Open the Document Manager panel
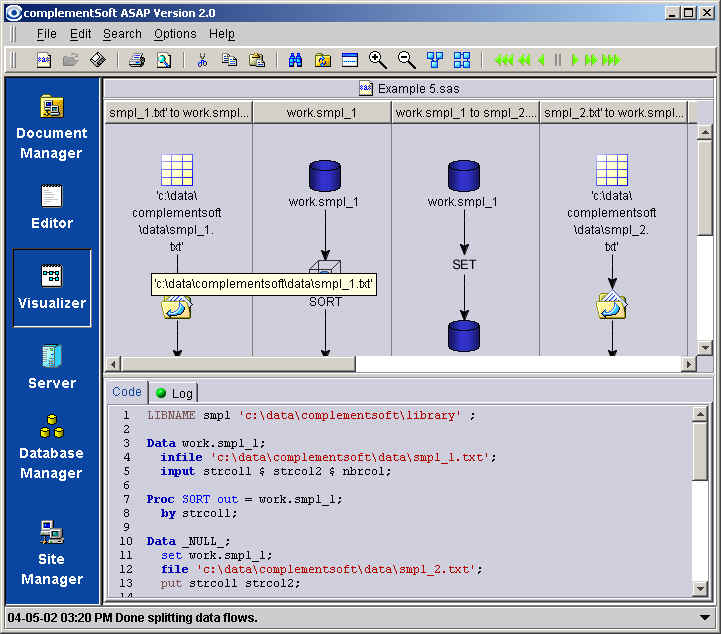 pos(52,128)
